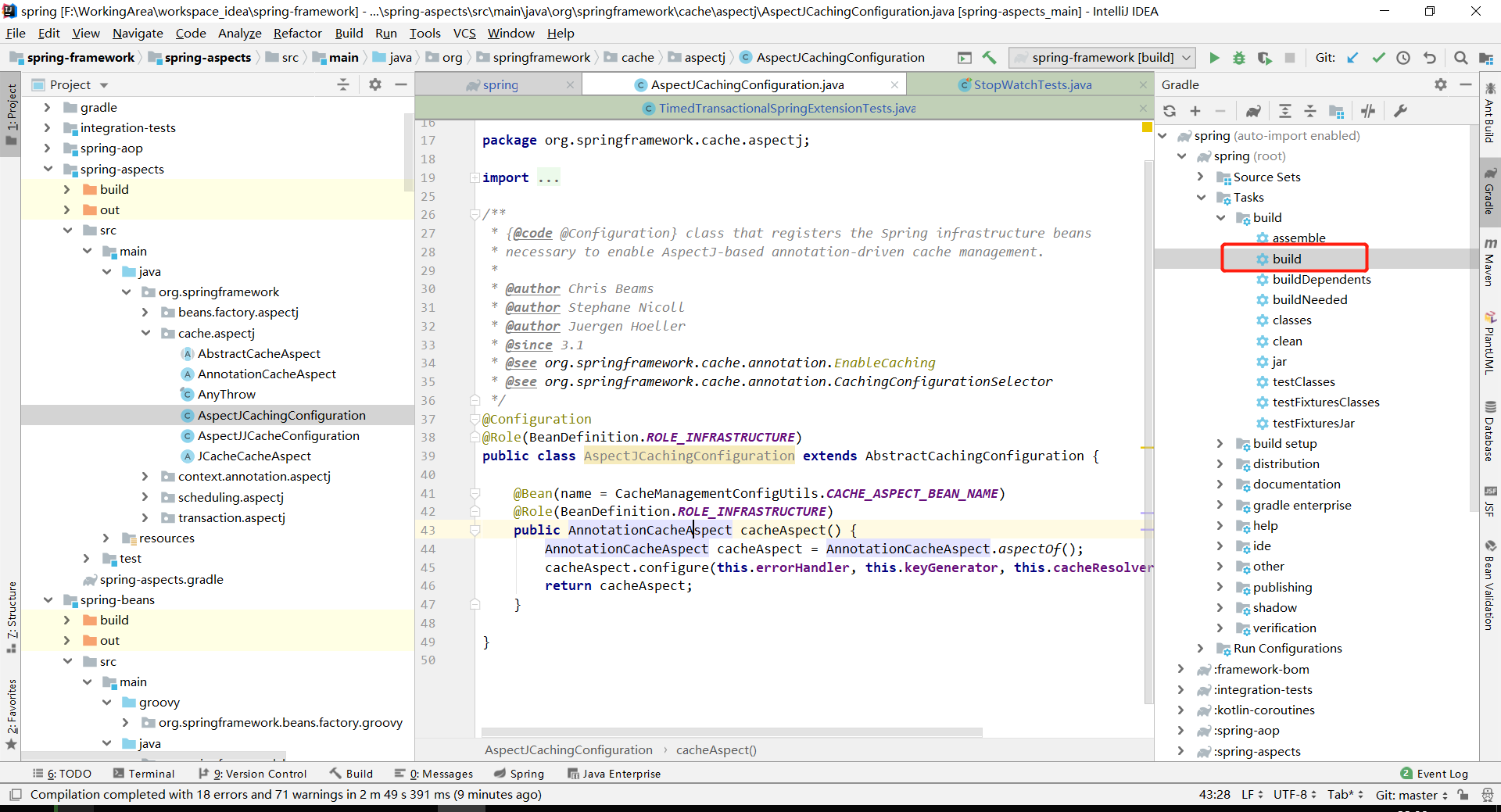Select the clean task in Gradle panel
Screen dimensions: 1501x812
pyautogui.click(x=1287, y=342)
